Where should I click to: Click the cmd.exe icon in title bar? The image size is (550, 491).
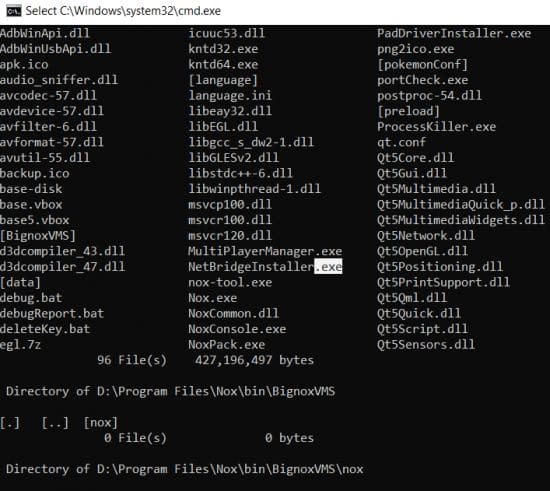(14, 11)
